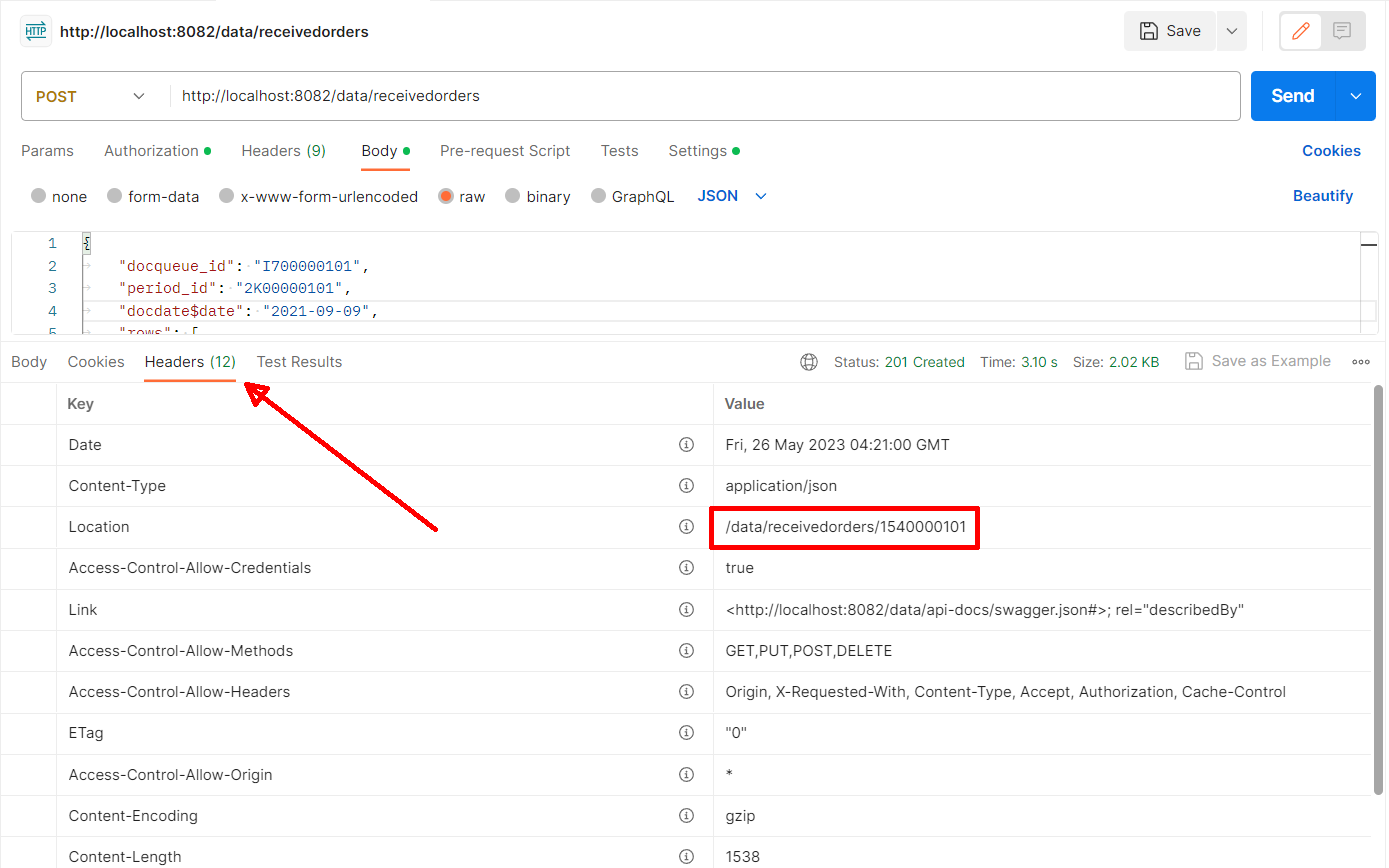Select the binary body option
The height and width of the screenshot is (868, 1389).
[x=537, y=197]
